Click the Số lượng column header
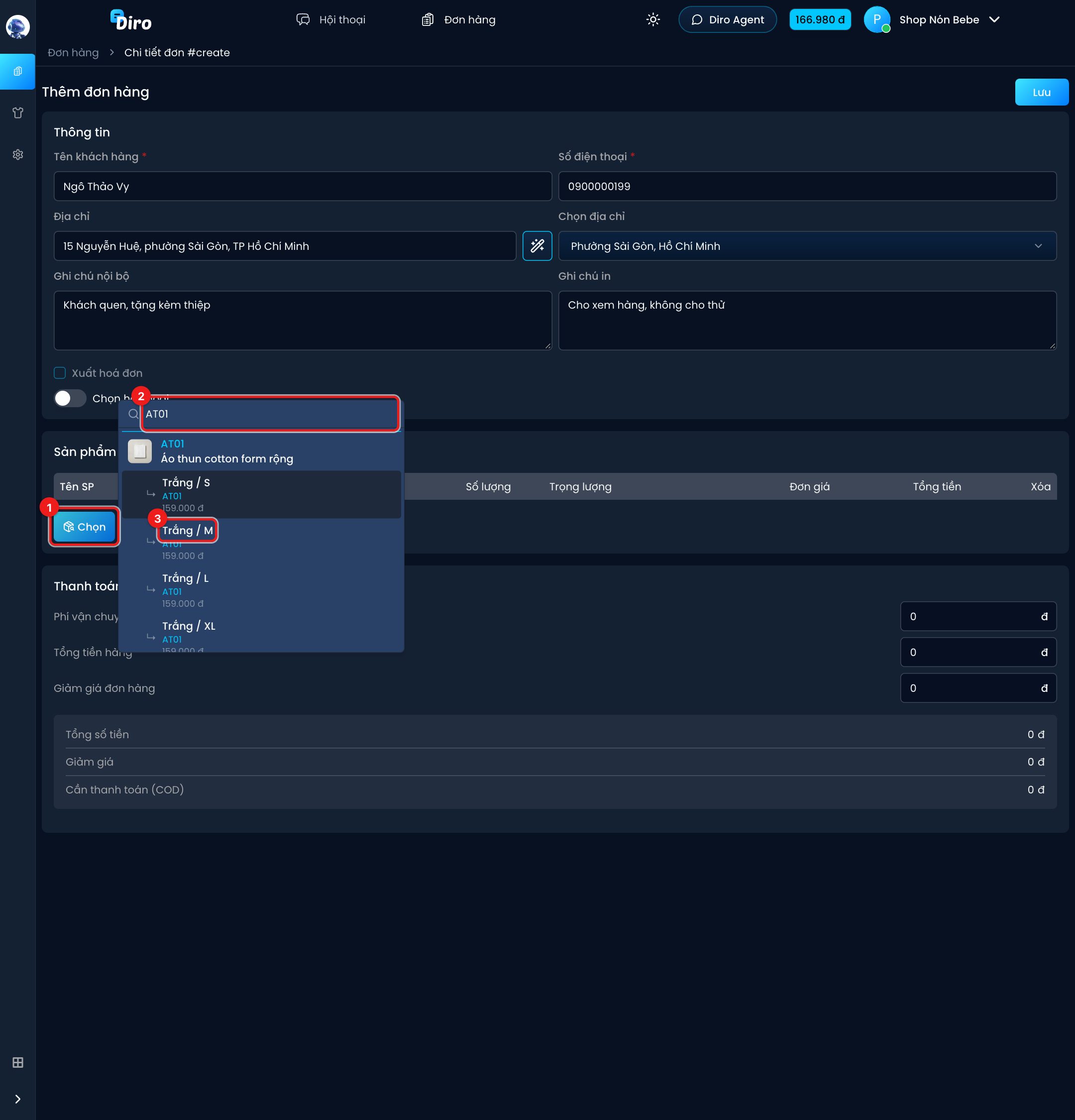Image resolution: width=1075 pixels, height=1120 pixels. point(488,487)
